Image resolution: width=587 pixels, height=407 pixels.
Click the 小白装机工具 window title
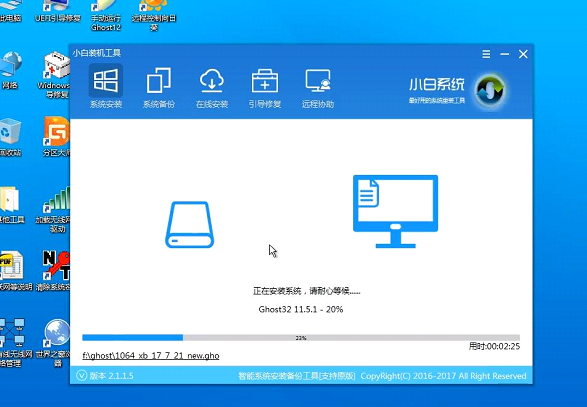[97, 53]
